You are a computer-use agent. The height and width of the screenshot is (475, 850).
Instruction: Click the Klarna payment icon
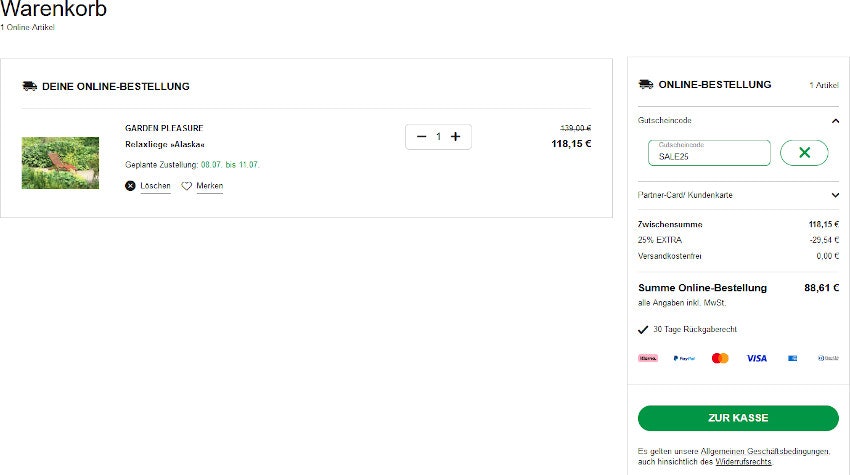648,358
